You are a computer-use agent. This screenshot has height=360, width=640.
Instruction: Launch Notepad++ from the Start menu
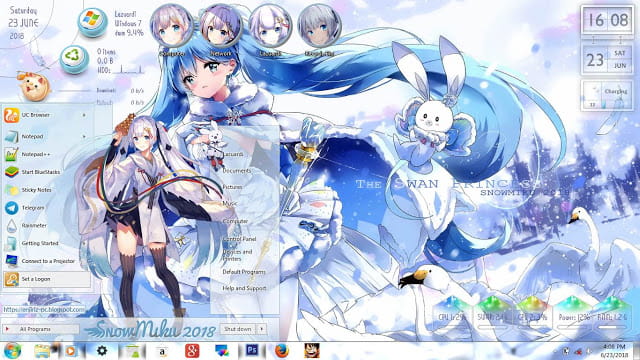46,154
